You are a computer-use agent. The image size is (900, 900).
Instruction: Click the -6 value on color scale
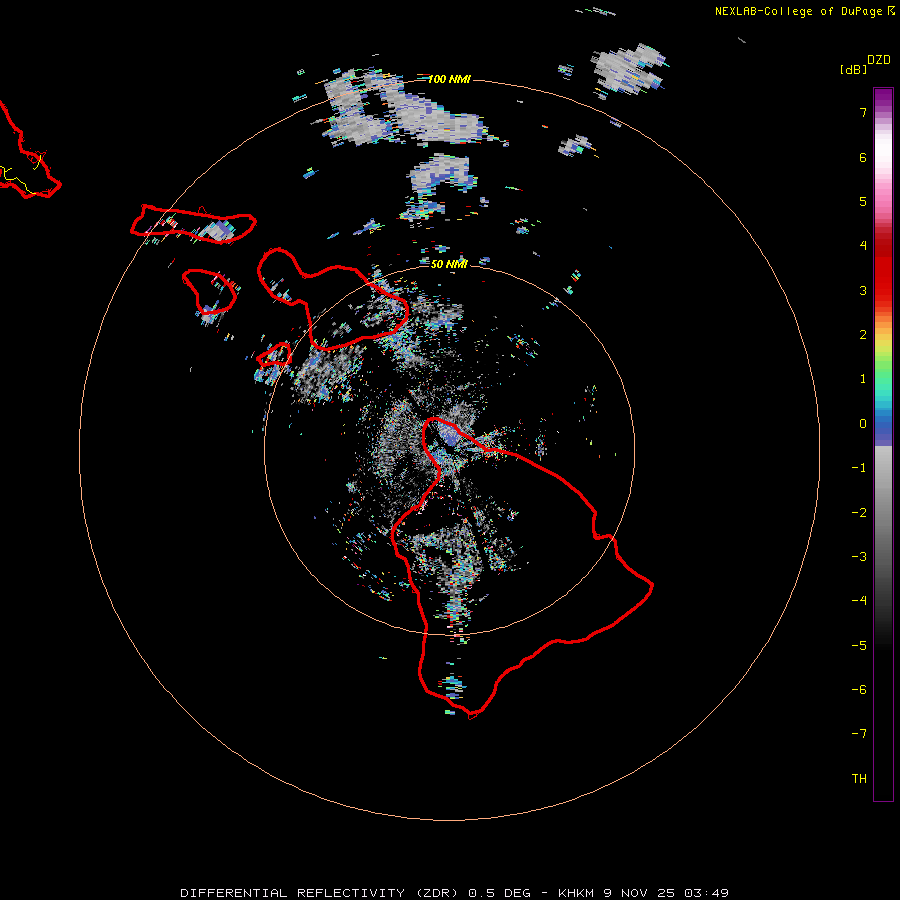859,690
